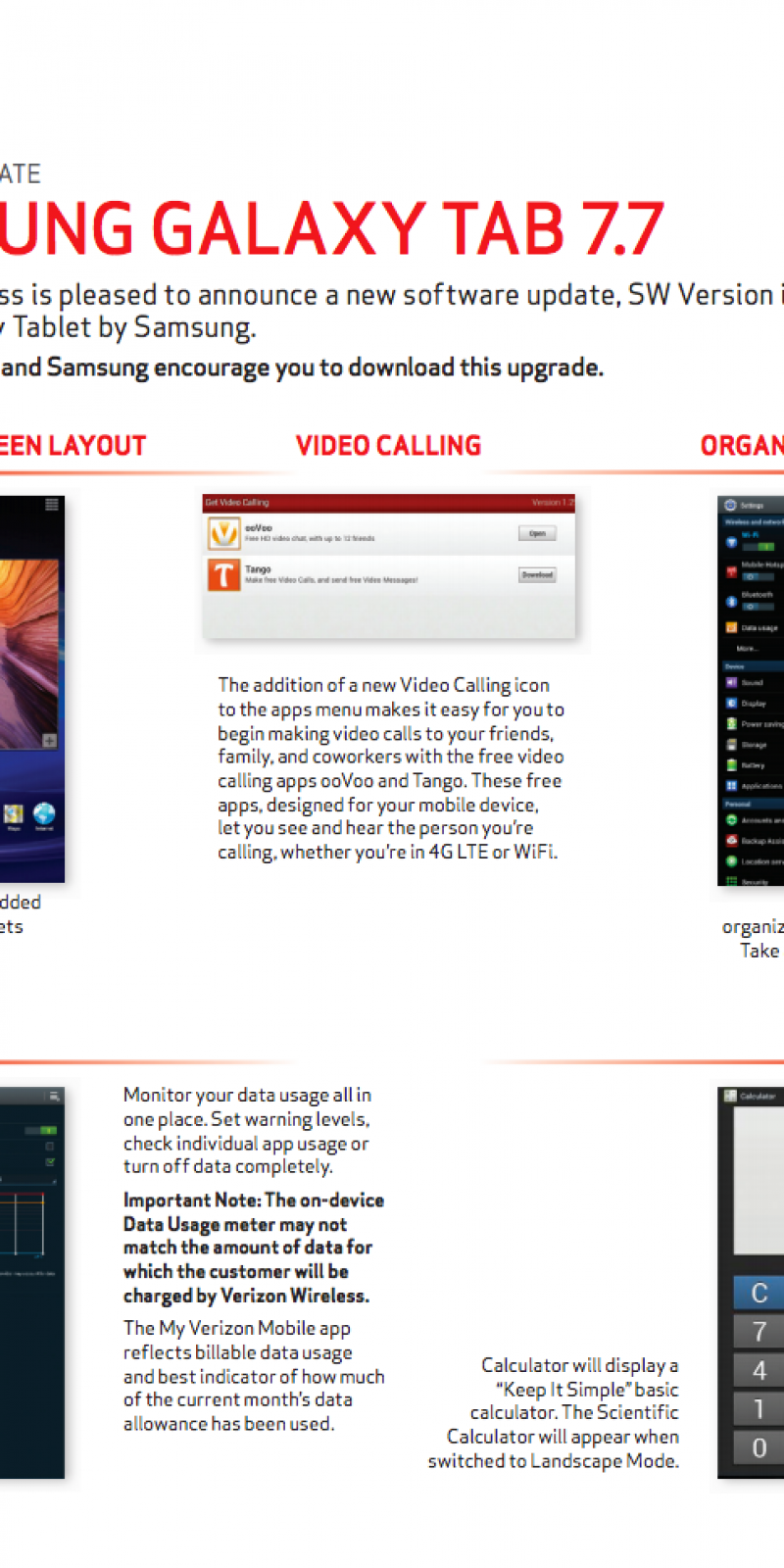Untick the green checked data usage checkbox
The width and height of the screenshot is (784, 1568).
[x=50, y=1161]
